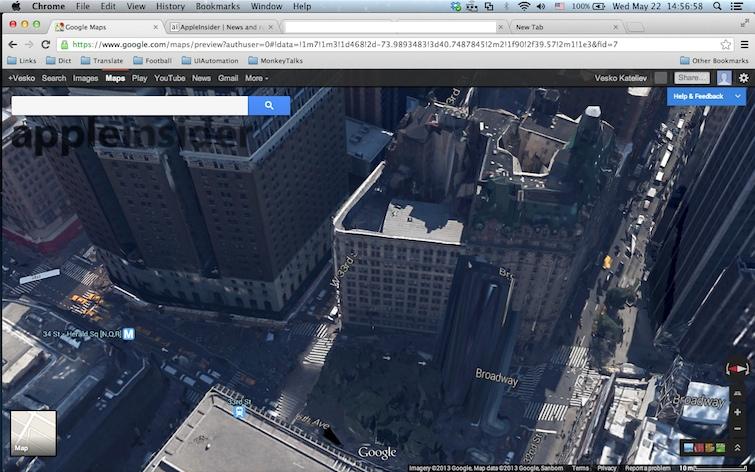Select the Google Maps tab
This screenshot has width=755, height=472.
107,27
